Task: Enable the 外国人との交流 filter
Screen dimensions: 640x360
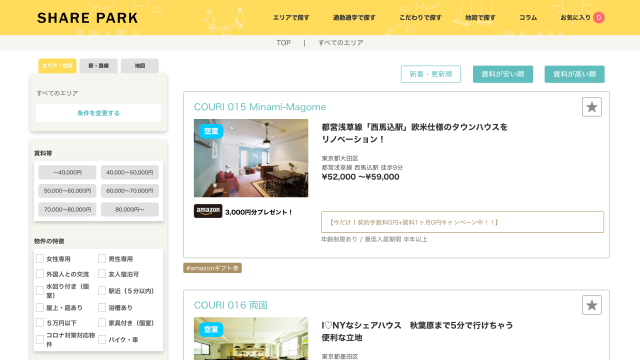Action: coord(40,273)
